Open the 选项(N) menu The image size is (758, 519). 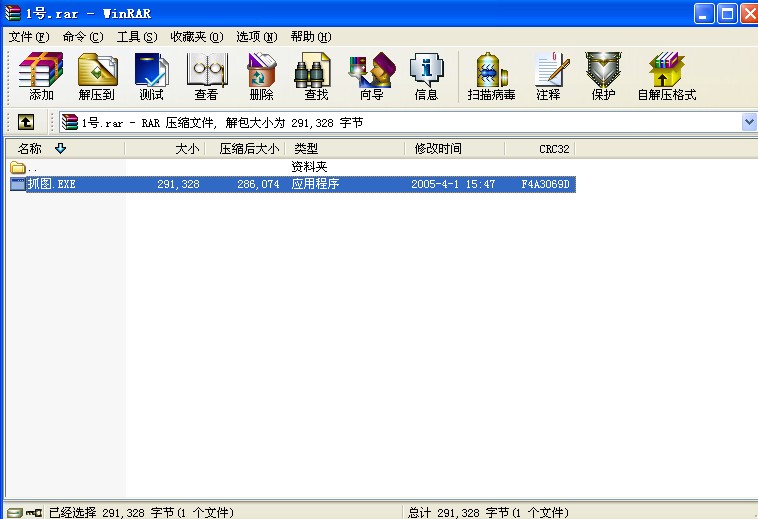point(257,37)
